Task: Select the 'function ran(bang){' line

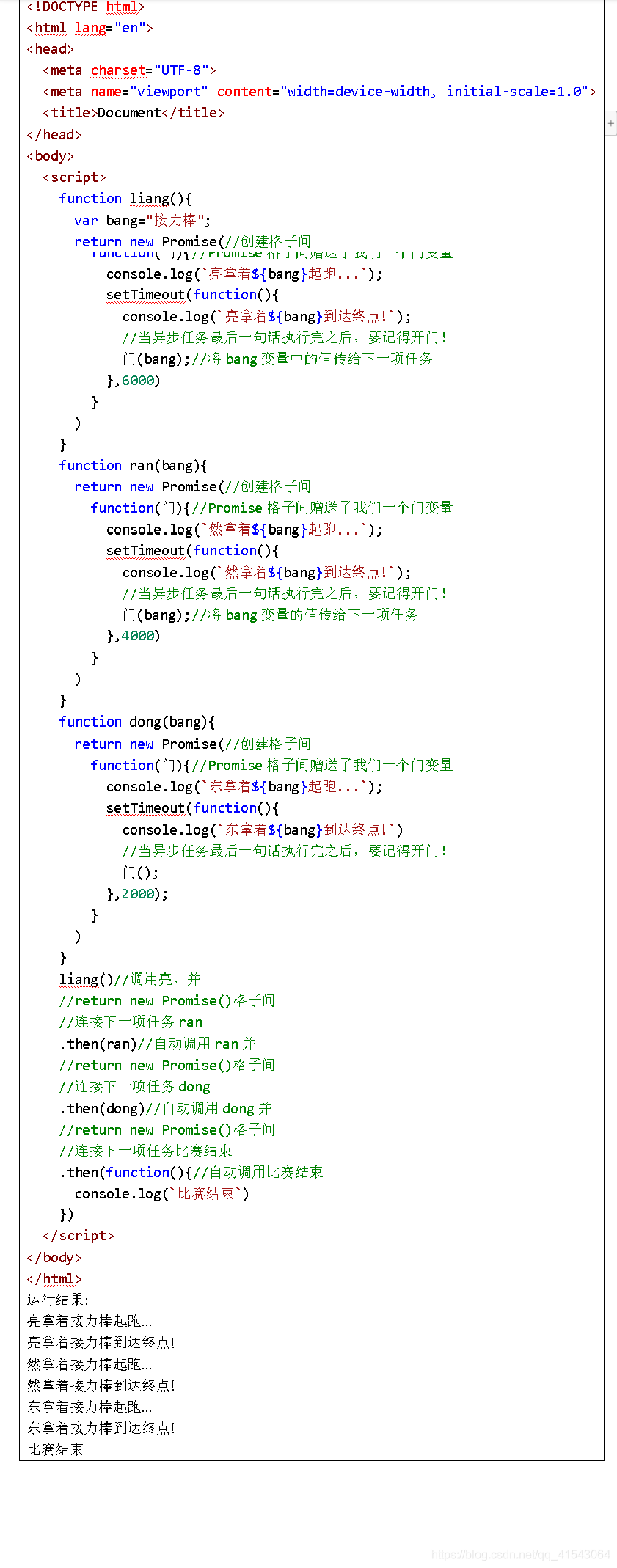Action: [134, 466]
